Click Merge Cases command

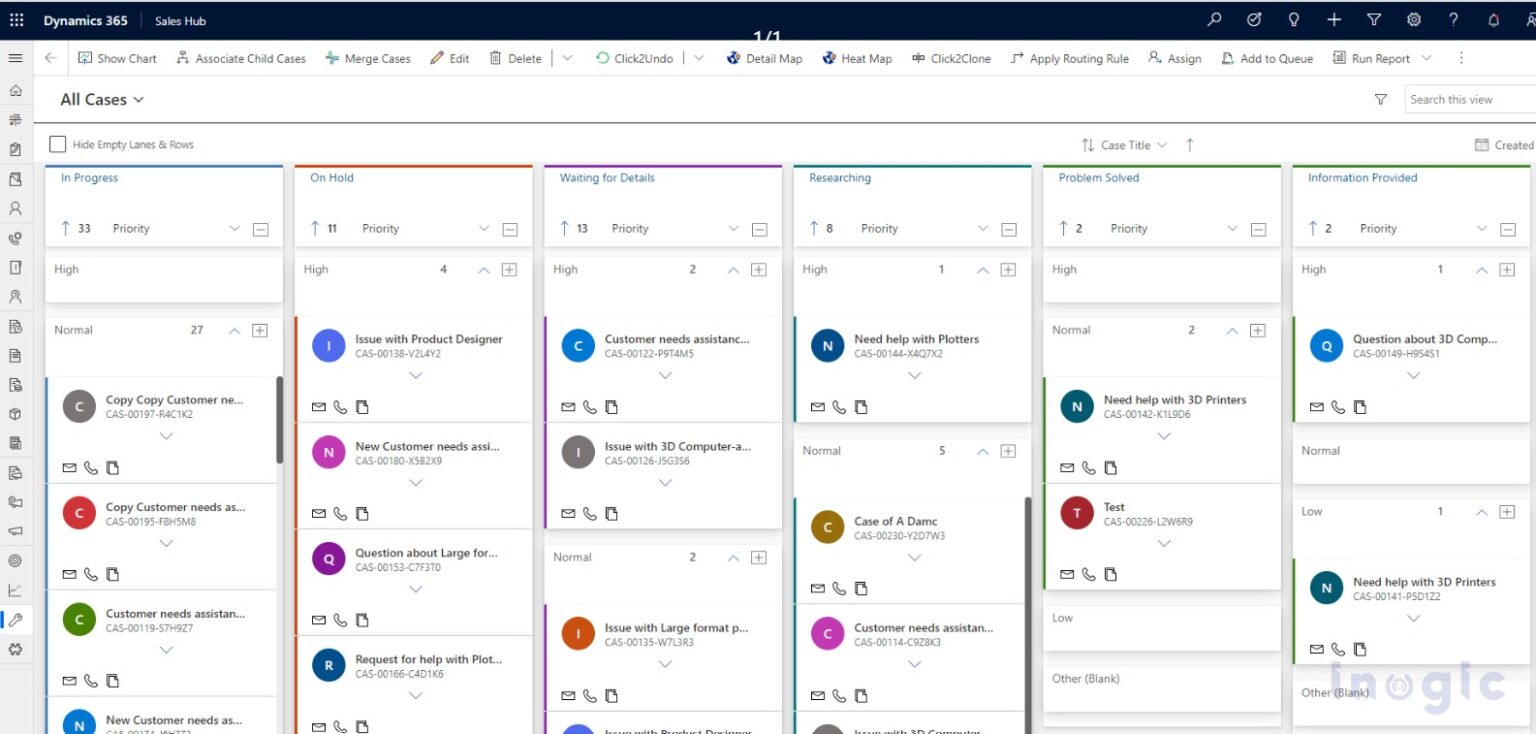pyautogui.click(x=368, y=58)
